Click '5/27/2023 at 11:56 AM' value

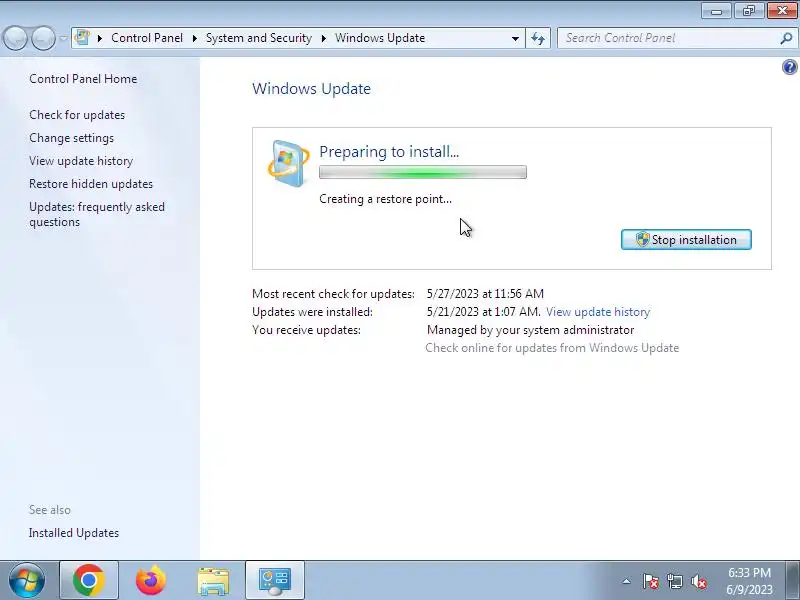(x=485, y=294)
